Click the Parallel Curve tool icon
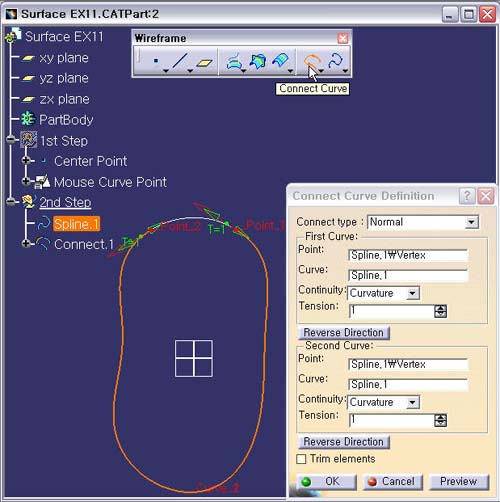Image resolution: width=500 pixels, height=502 pixels. pyautogui.click(x=280, y=61)
